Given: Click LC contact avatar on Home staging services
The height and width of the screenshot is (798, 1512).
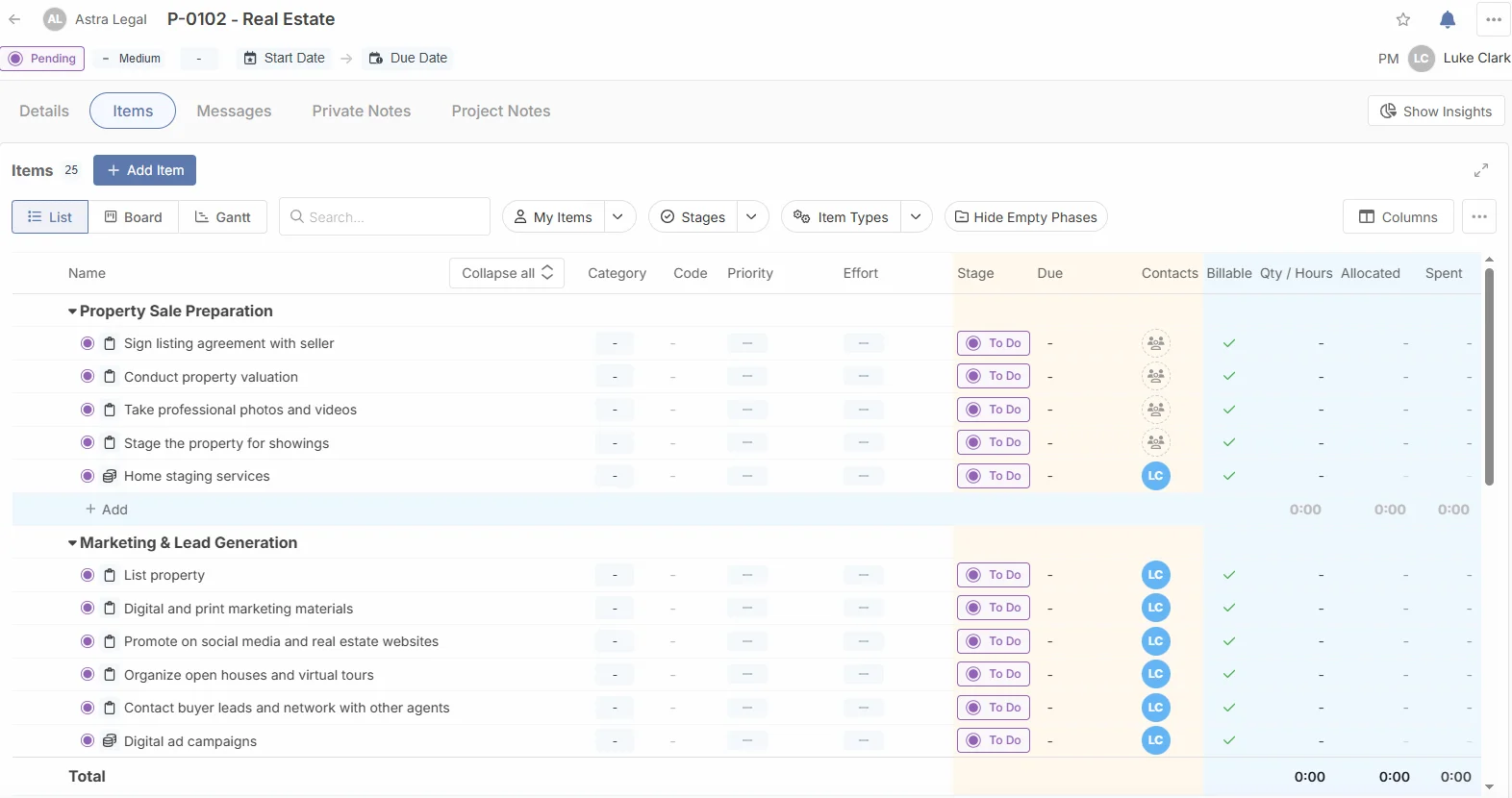Looking at the screenshot, I should tap(1156, 476).
